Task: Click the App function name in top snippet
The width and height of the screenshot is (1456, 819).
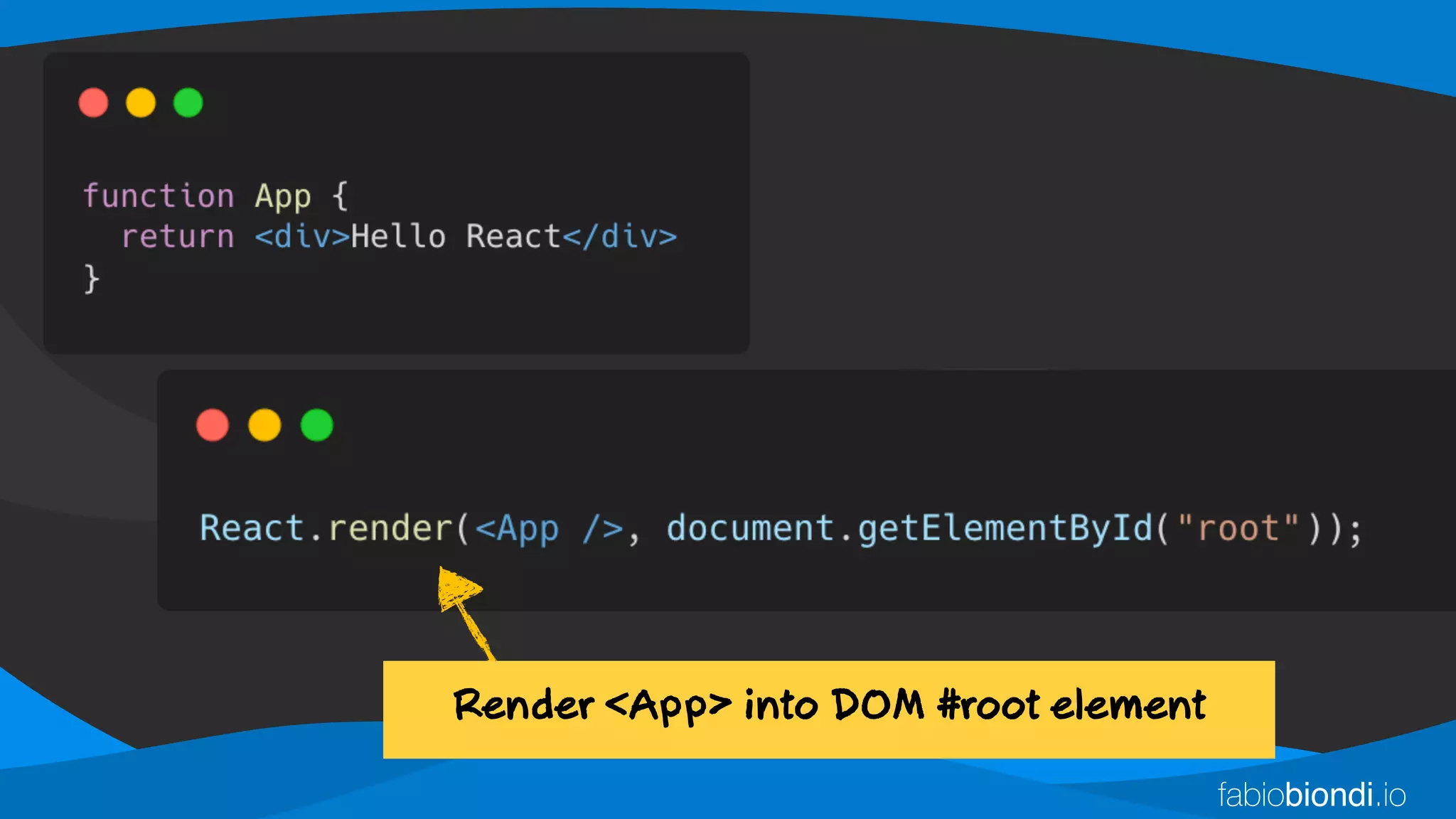Action: coord(282,196)
